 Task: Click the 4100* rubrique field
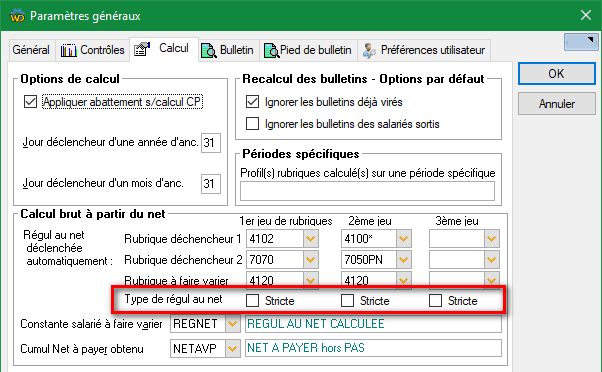[369, 239]
